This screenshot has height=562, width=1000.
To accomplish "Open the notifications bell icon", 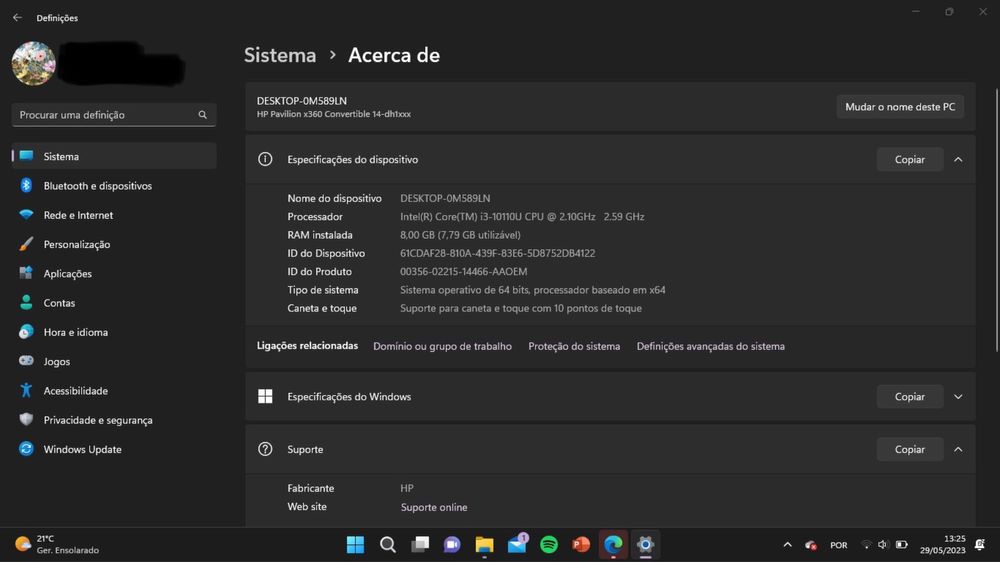I will (x=980, y=545).
